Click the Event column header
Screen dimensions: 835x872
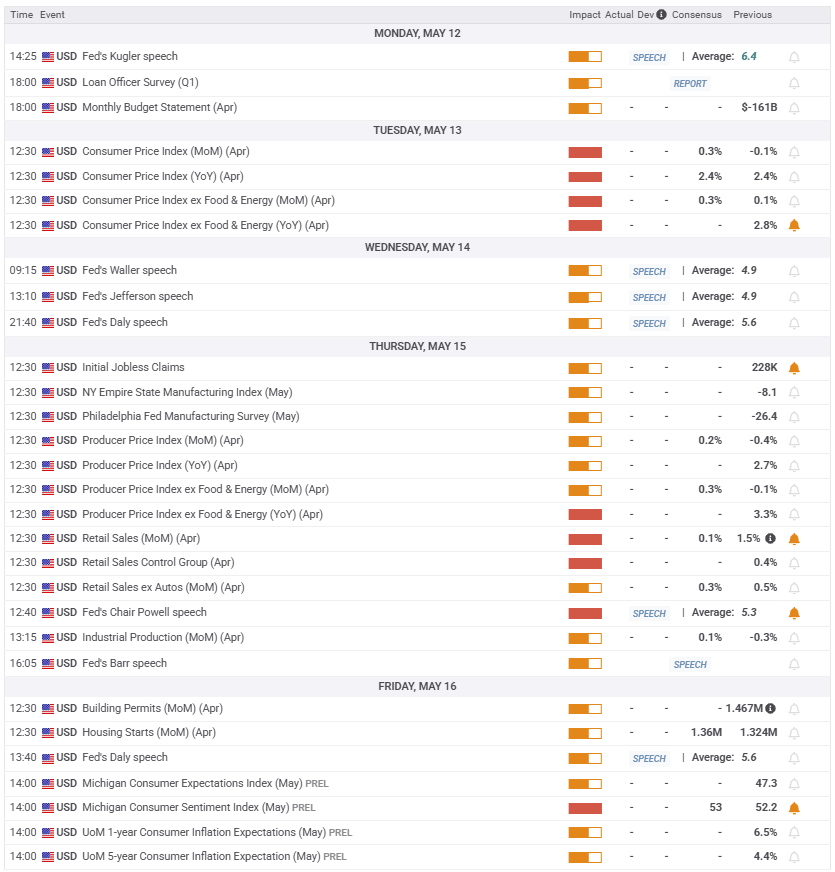pyautogui.click(x=52, y=14)
